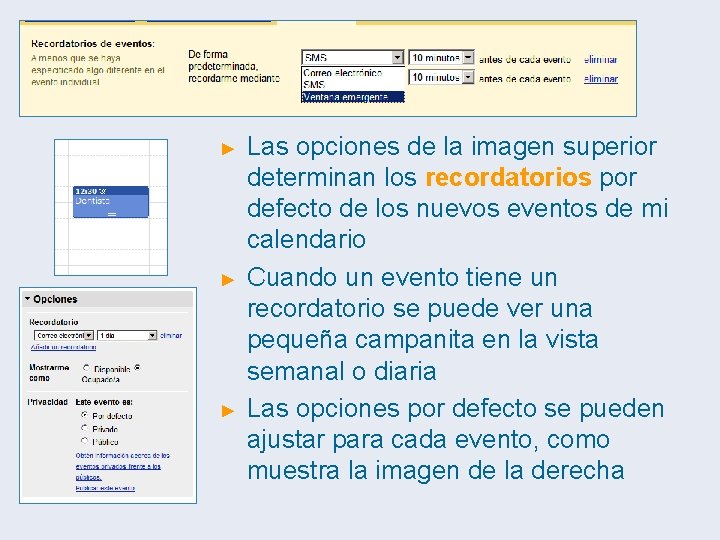The width and height of the screenshot is (720, 540).
Task: Click the reminder bell icon beside 12:30
Action: tap(103, 191)
